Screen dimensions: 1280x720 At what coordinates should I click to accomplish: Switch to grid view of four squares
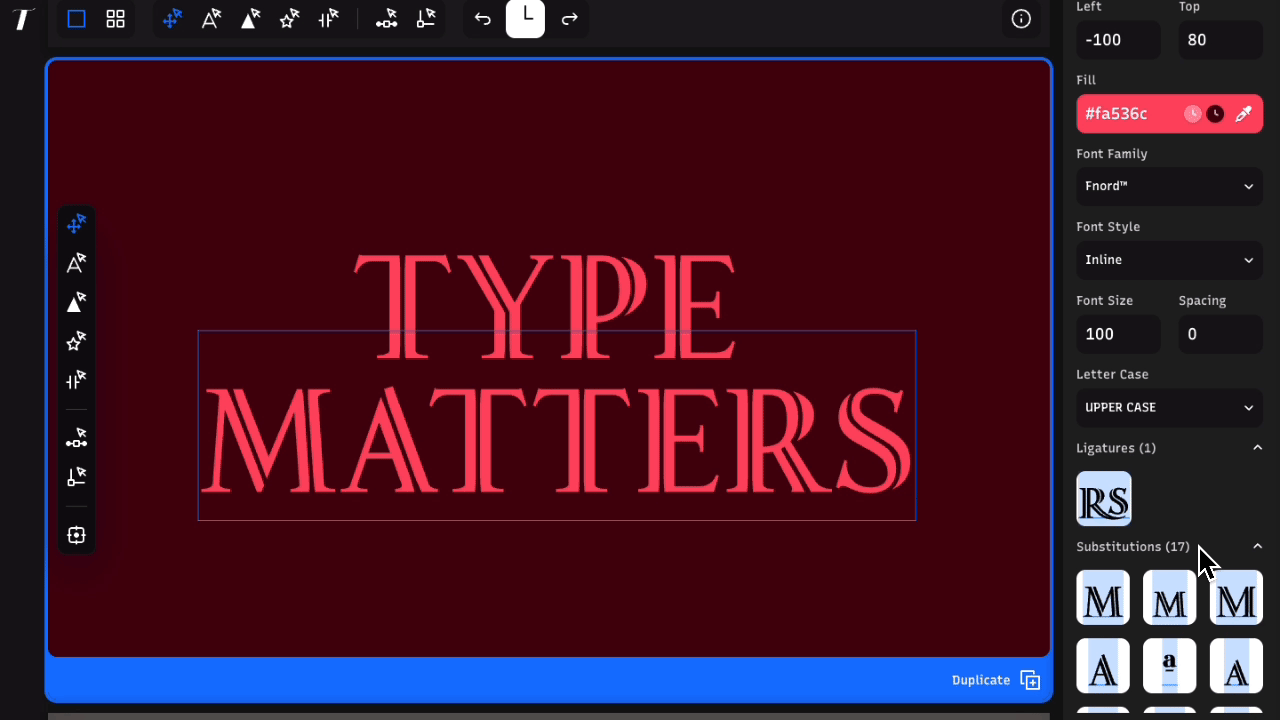click(x=116, y=19)
